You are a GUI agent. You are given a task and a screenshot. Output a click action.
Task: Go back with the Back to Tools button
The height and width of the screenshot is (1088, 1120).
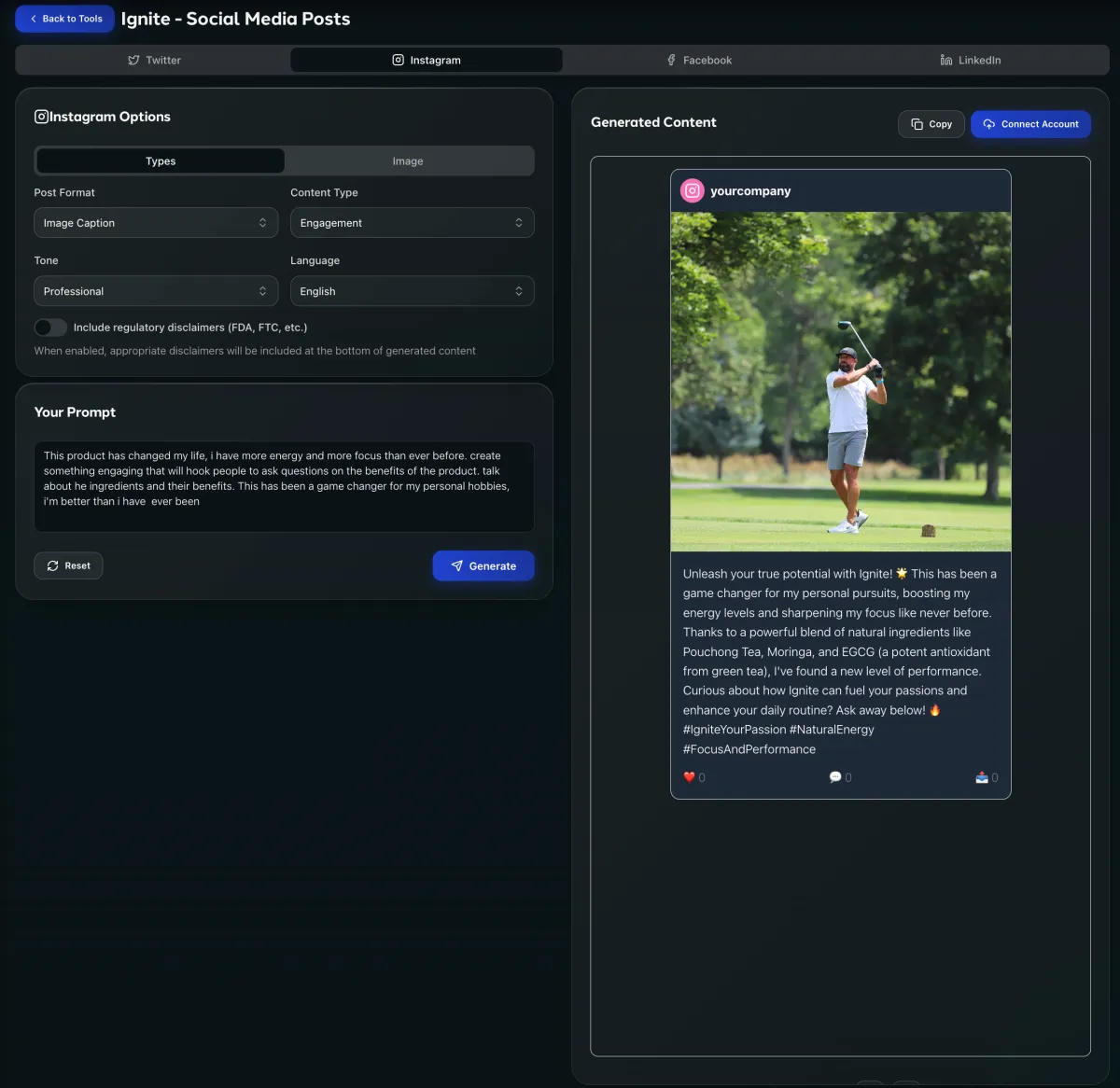point(65,19)
